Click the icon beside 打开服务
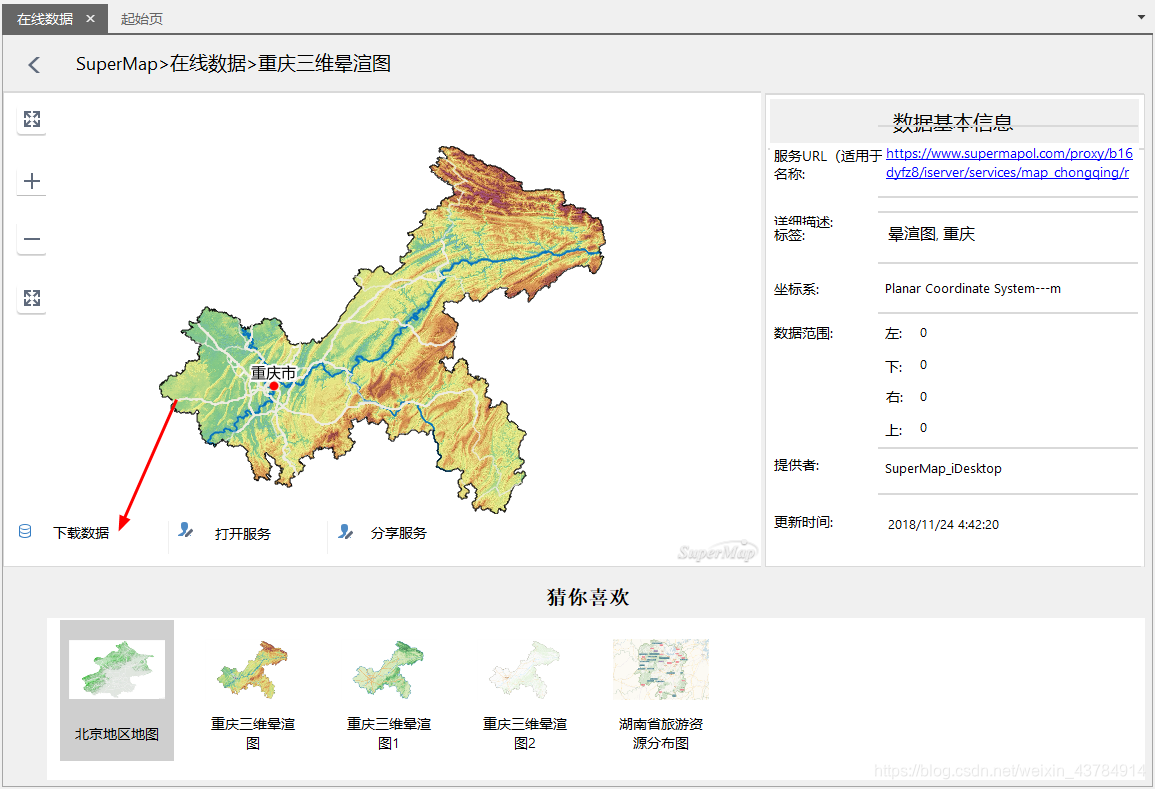Screen dimensions: 1155x789 (x=186, y=530)
